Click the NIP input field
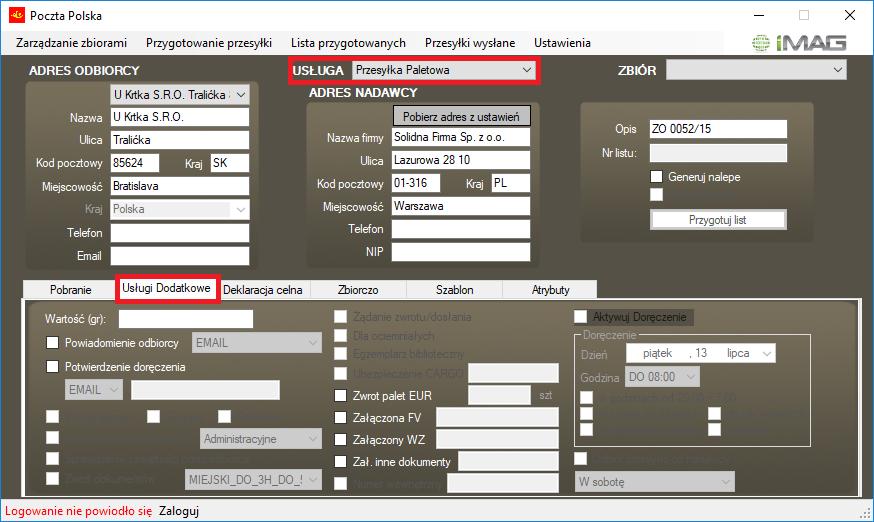Viewport: 874px width, 522px height. [x=461, y=252]
